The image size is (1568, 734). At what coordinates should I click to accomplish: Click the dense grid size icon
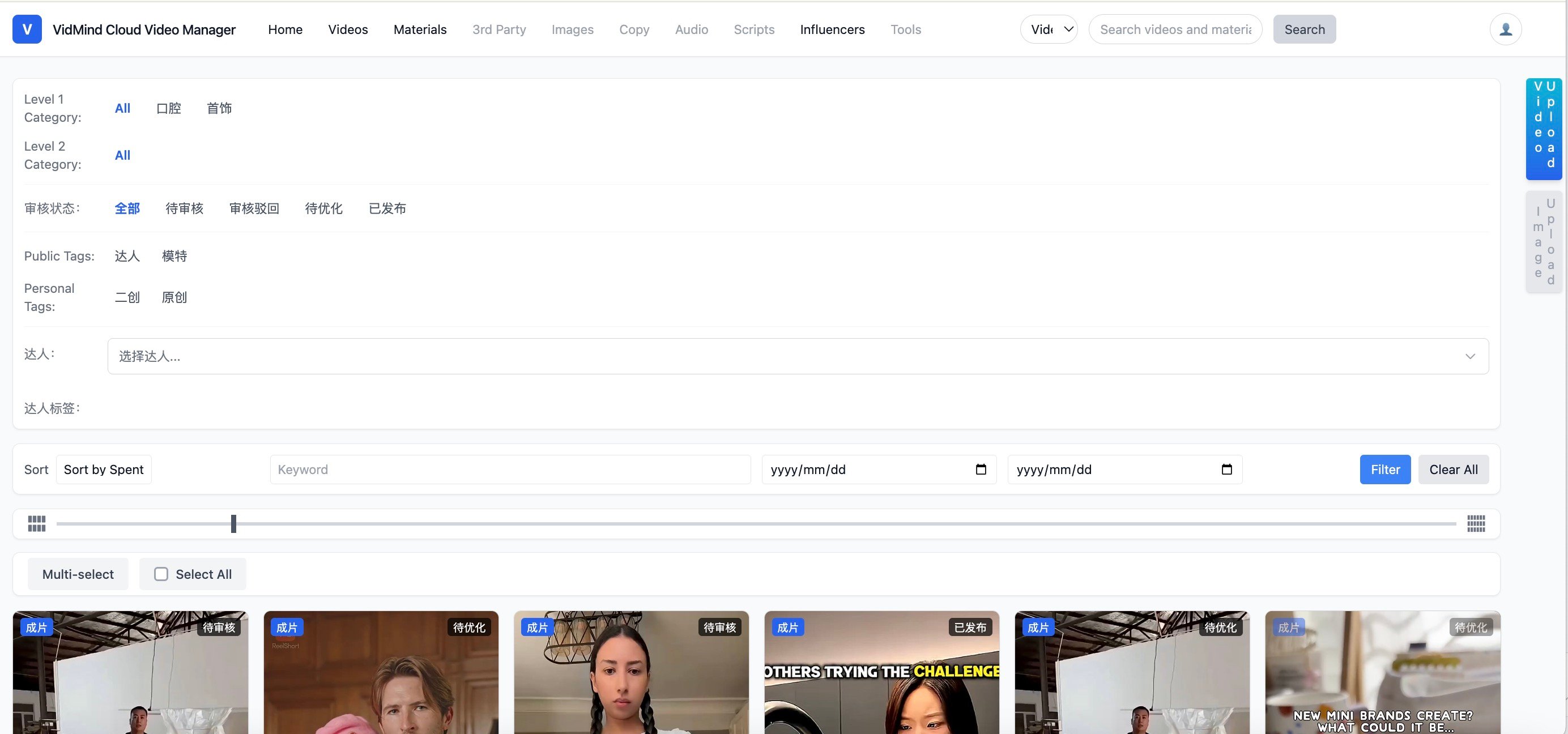(x=1476, y=523)
